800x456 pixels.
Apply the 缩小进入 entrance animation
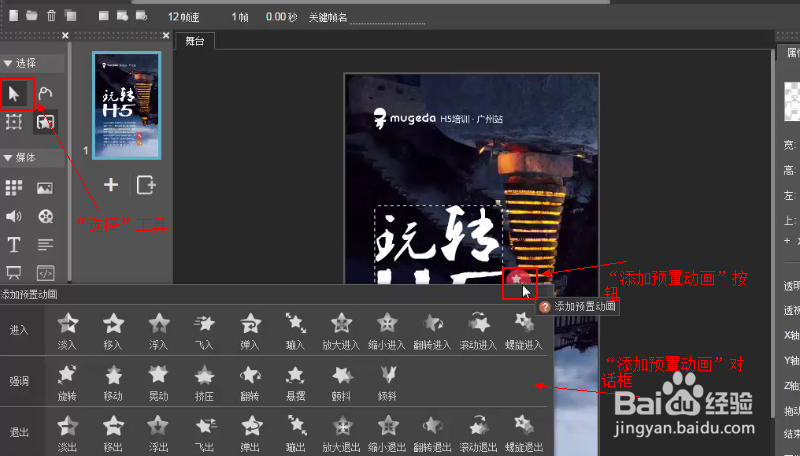coord(387,331)
